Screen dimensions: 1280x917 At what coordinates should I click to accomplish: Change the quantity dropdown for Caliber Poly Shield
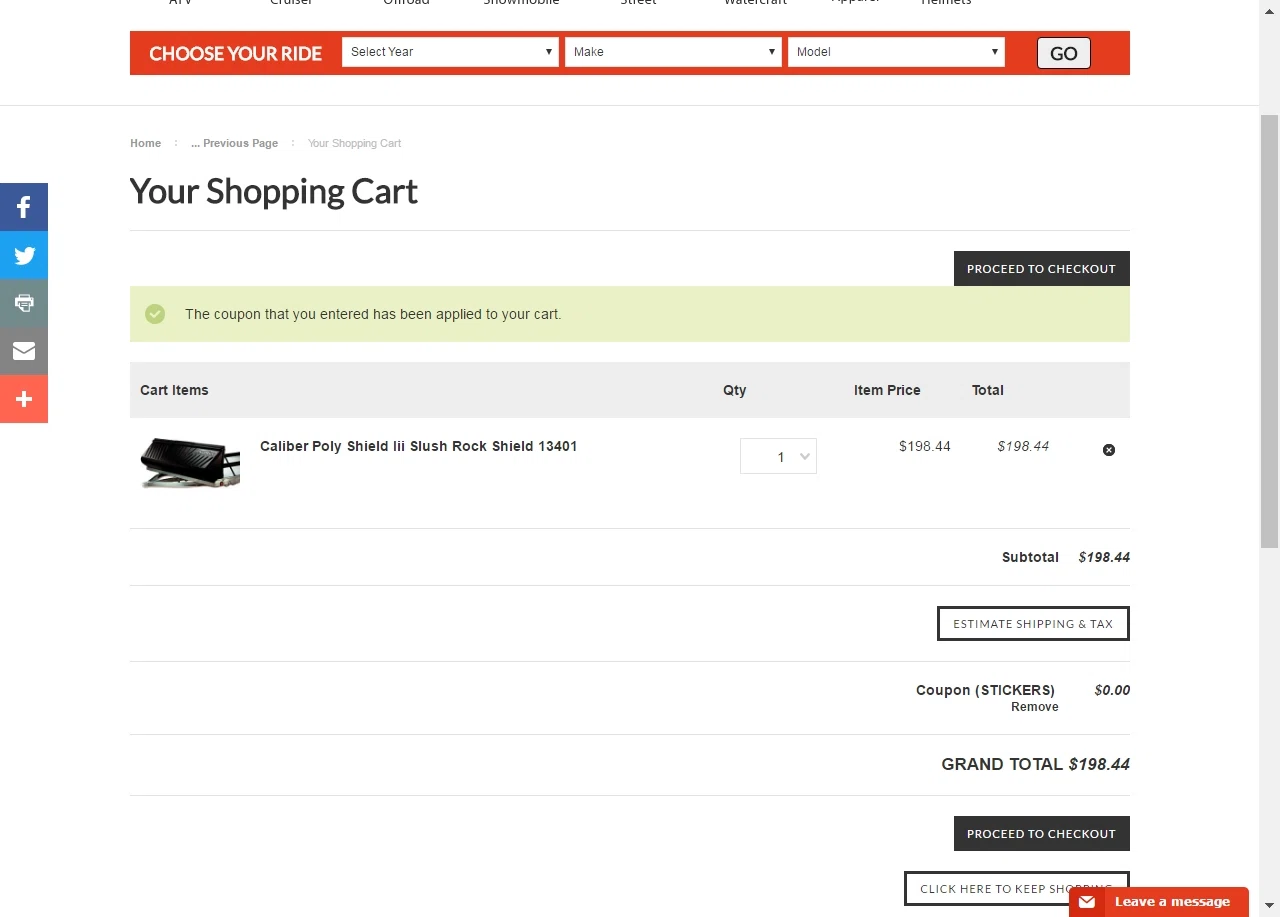(778, 456)
